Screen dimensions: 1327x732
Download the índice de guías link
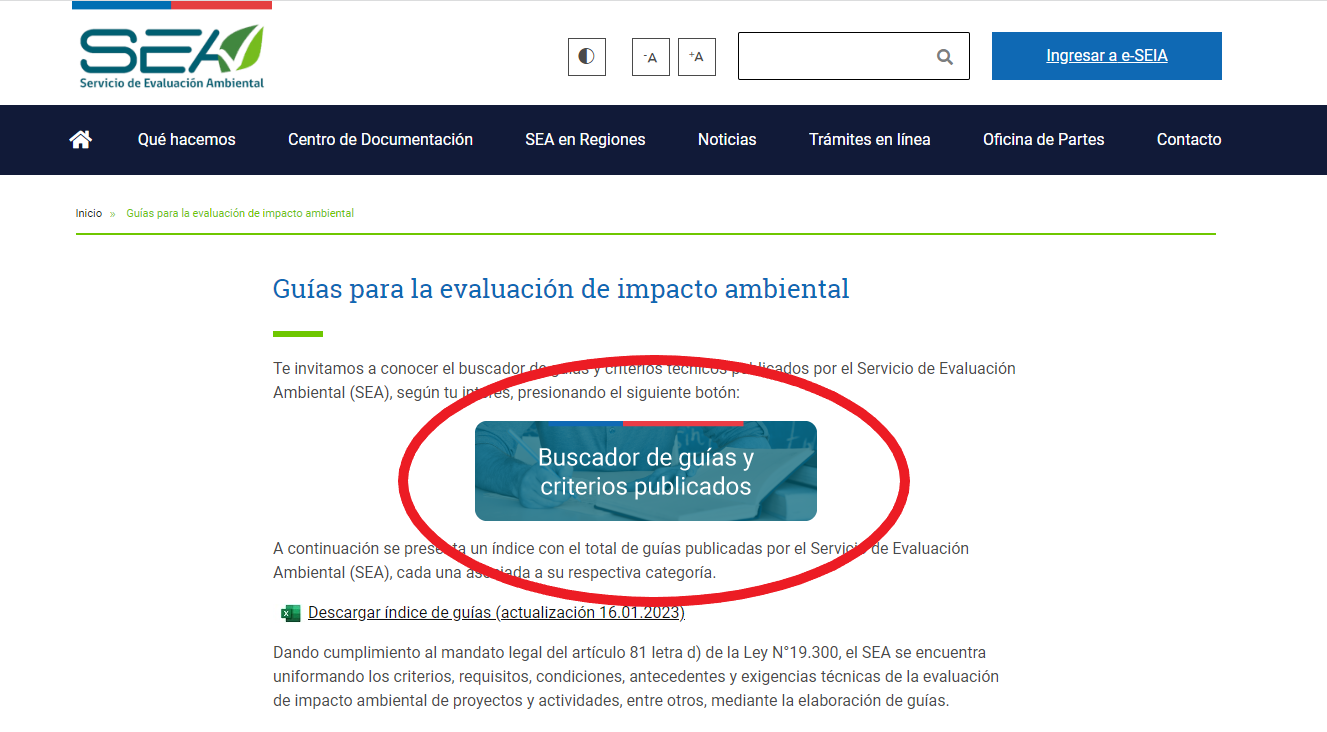click(x=496, y=613)
